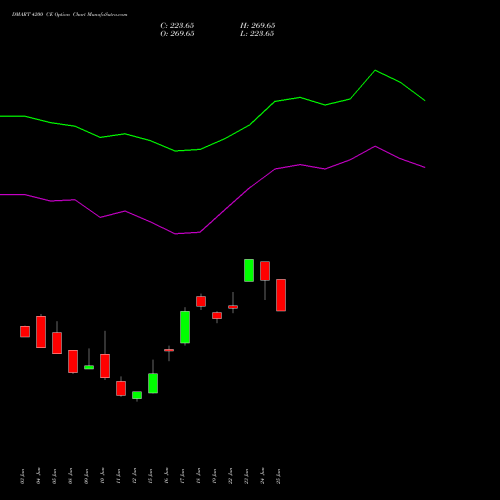Select the open value O: 269.65
This screenshot has height=500, width=500.
click(x=177, y=34)
